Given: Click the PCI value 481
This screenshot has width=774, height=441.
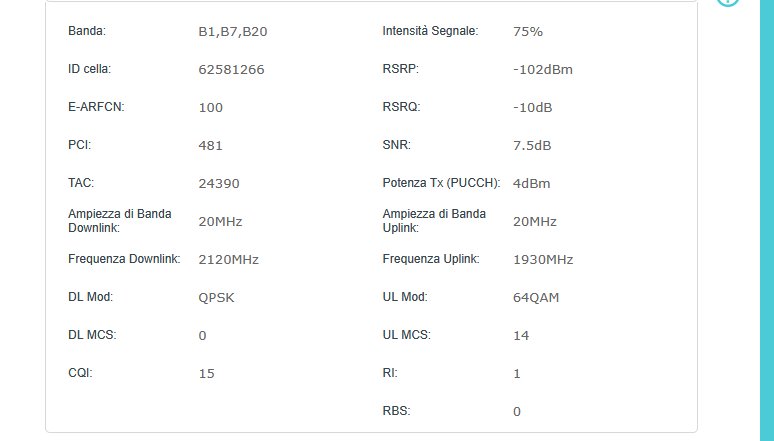Looking at the screenshot, I should pos(210,146).
